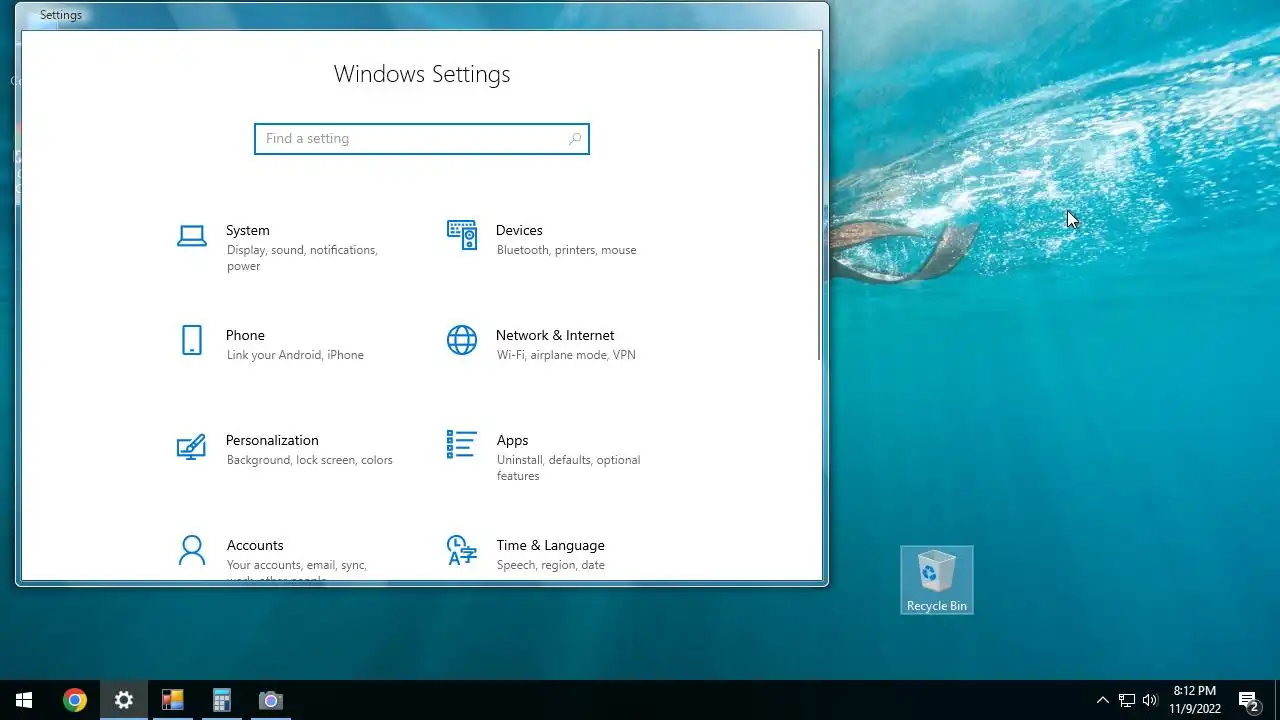Viewport: 1280px width, 720px height.
Task: Click 'Bluetooth, printers, mouse' description
Action: point(566,250)
